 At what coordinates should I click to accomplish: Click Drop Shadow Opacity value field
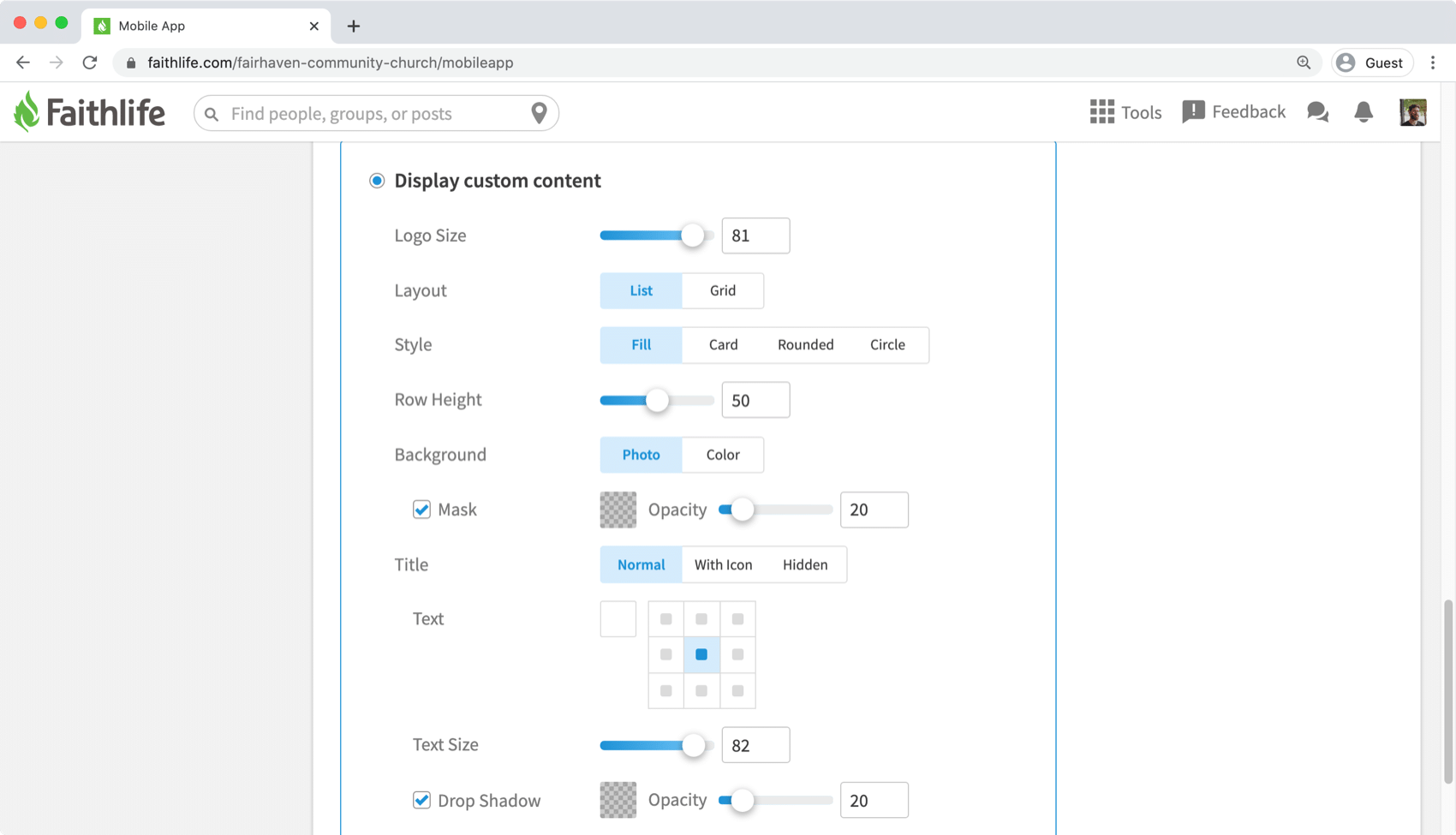pyautogui.click(x=874, y=800)
